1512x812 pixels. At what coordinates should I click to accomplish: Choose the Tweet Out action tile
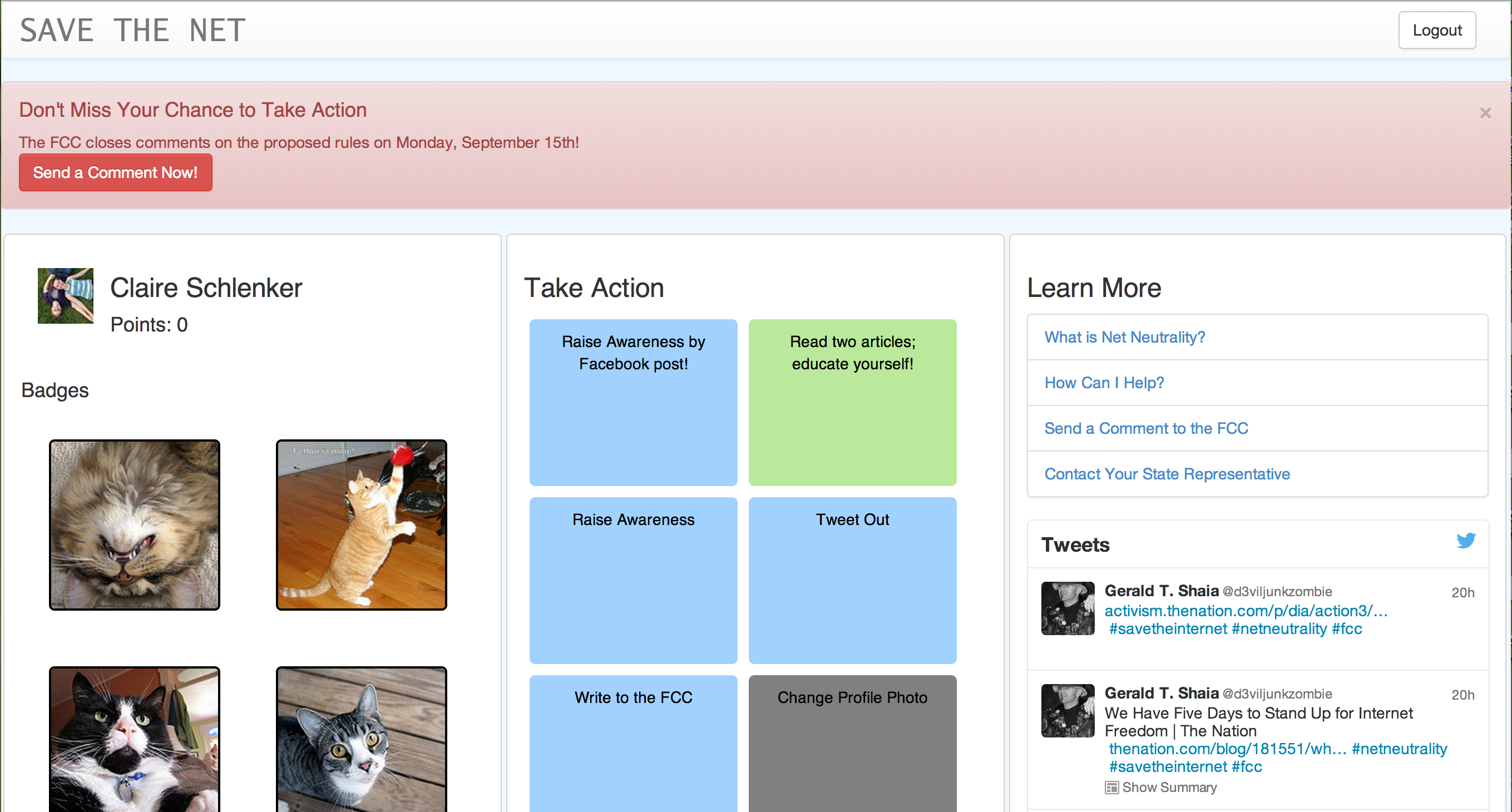coord(852,580)
